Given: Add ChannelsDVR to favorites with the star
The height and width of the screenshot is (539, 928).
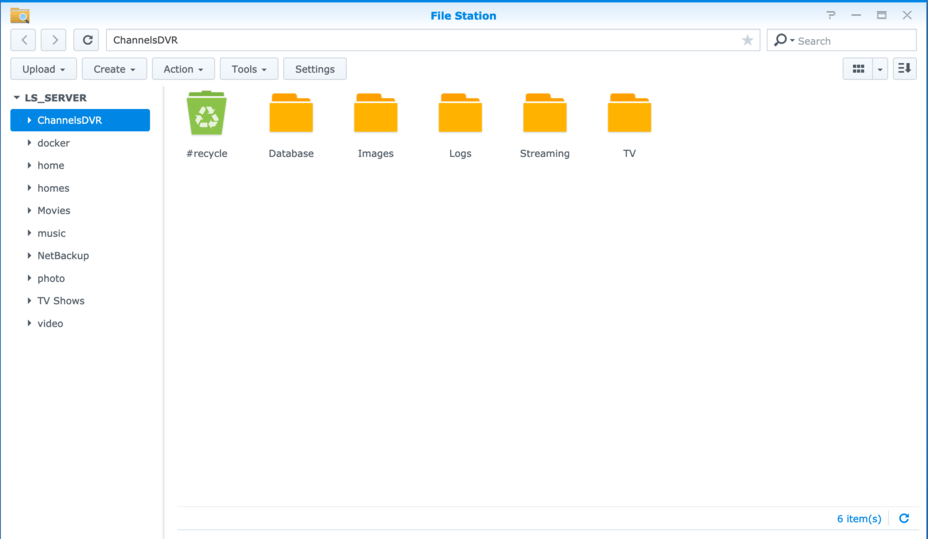Looking at the screenshot, I should (747, 40).
